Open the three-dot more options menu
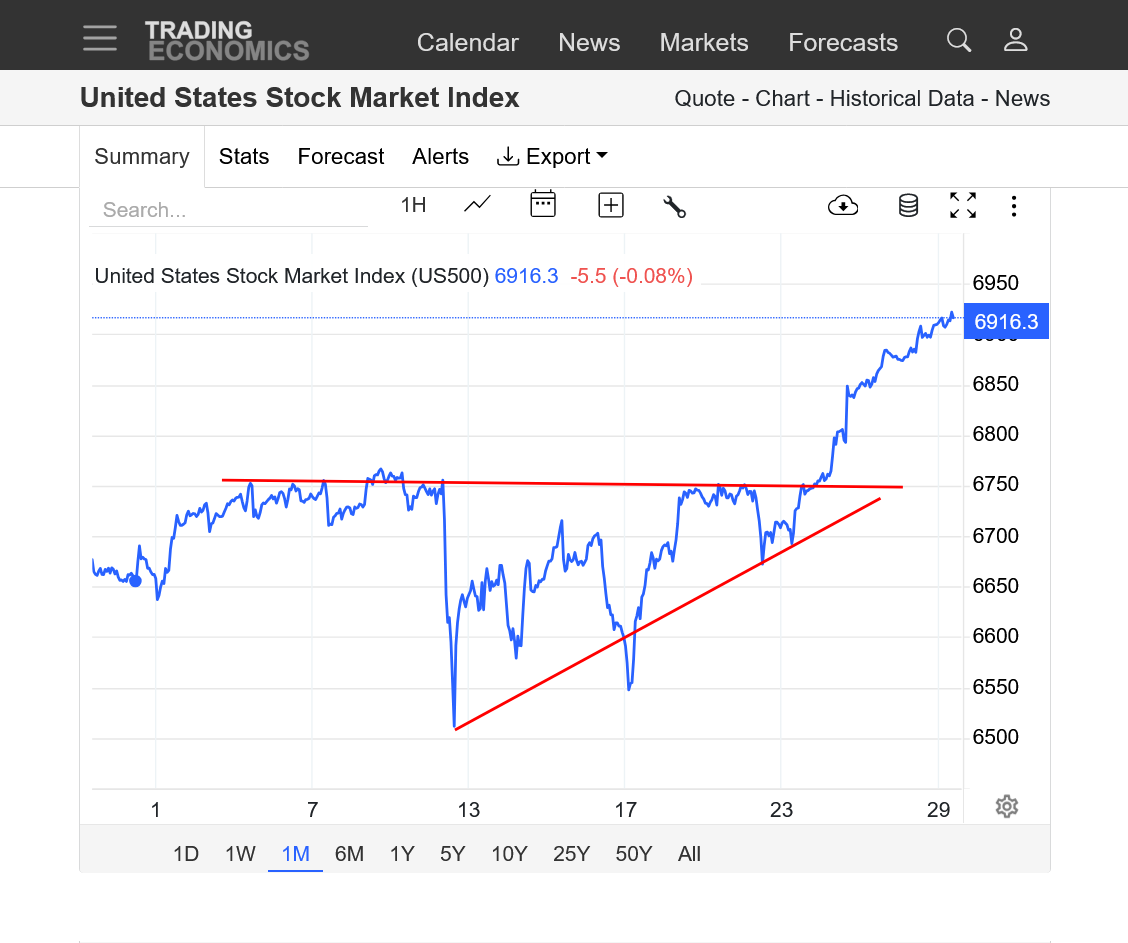The height and width of the screenshot is (943, 1128). [x=1014, y=206]
